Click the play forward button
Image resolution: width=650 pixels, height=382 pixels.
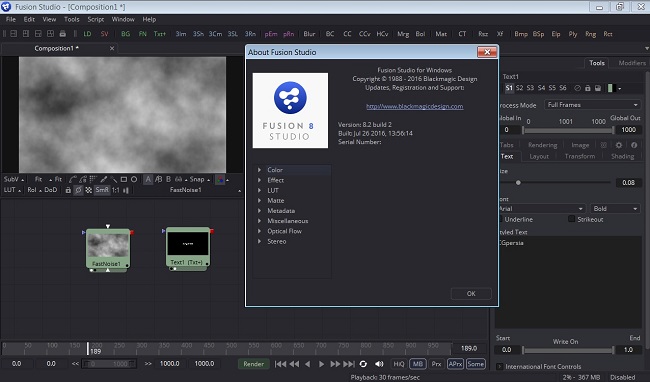pos(321,364)
